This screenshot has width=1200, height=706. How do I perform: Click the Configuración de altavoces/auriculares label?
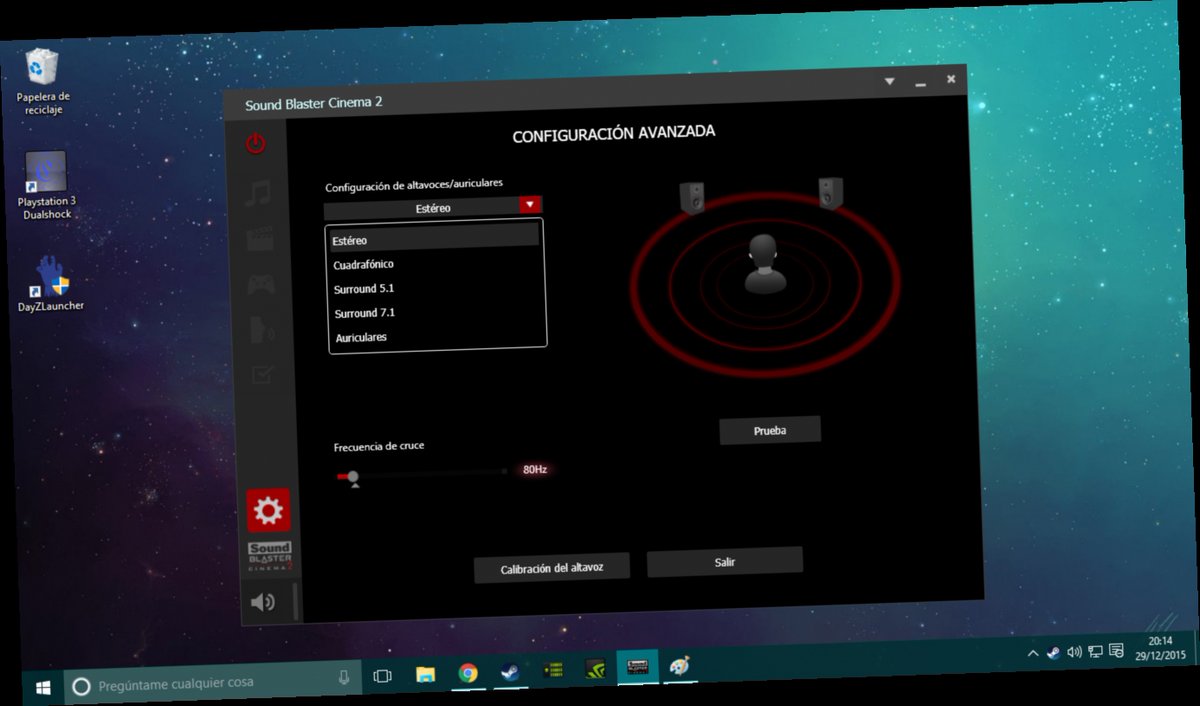[414, 185]
